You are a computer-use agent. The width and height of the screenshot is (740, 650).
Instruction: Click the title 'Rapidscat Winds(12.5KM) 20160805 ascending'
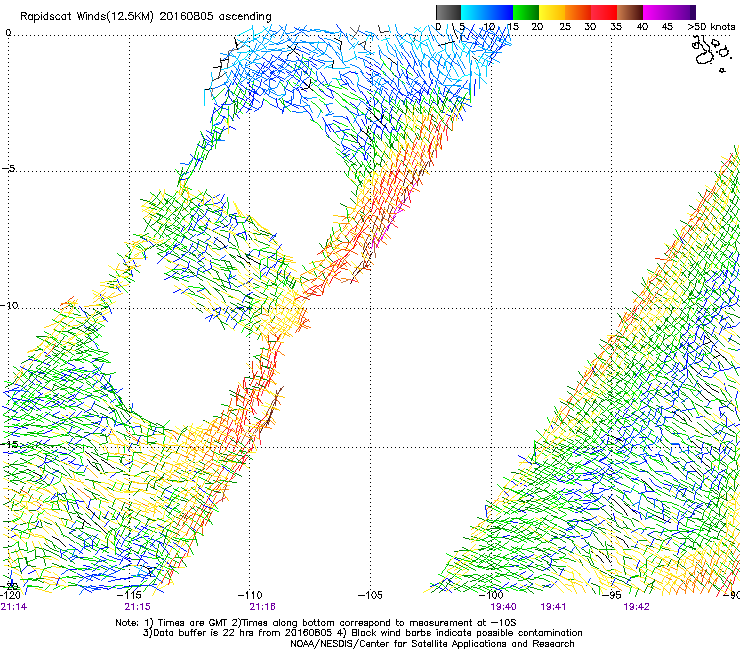pyautogui.click(x=146, y=17)
